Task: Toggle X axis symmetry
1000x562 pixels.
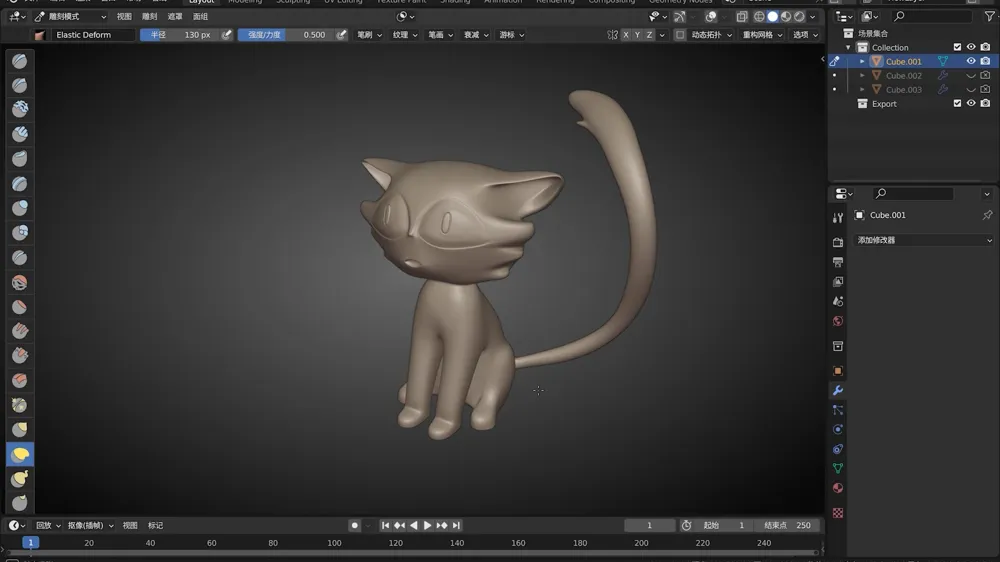Action: point(626,35)
